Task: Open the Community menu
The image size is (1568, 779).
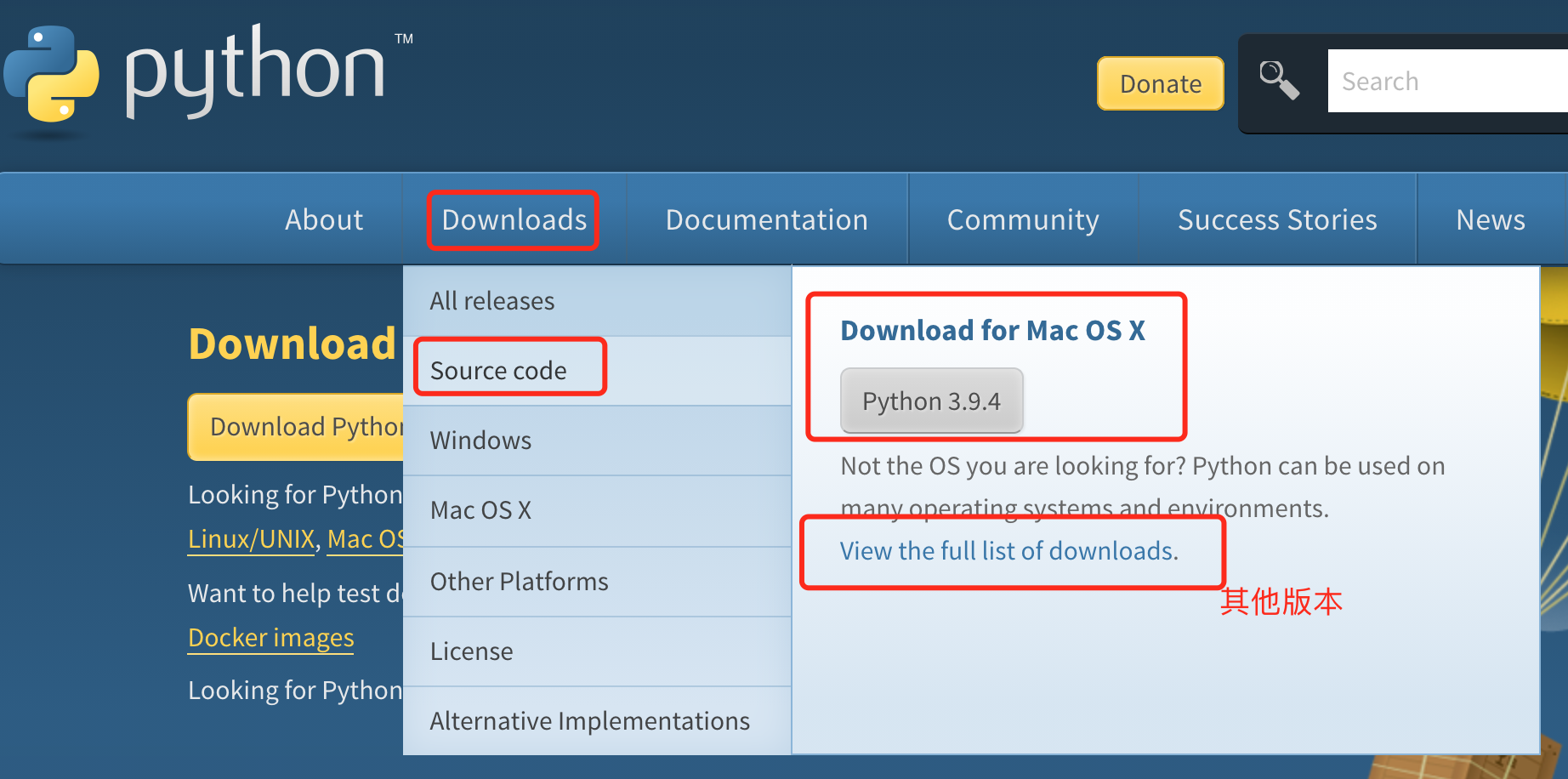Action: coord(1023,219)
